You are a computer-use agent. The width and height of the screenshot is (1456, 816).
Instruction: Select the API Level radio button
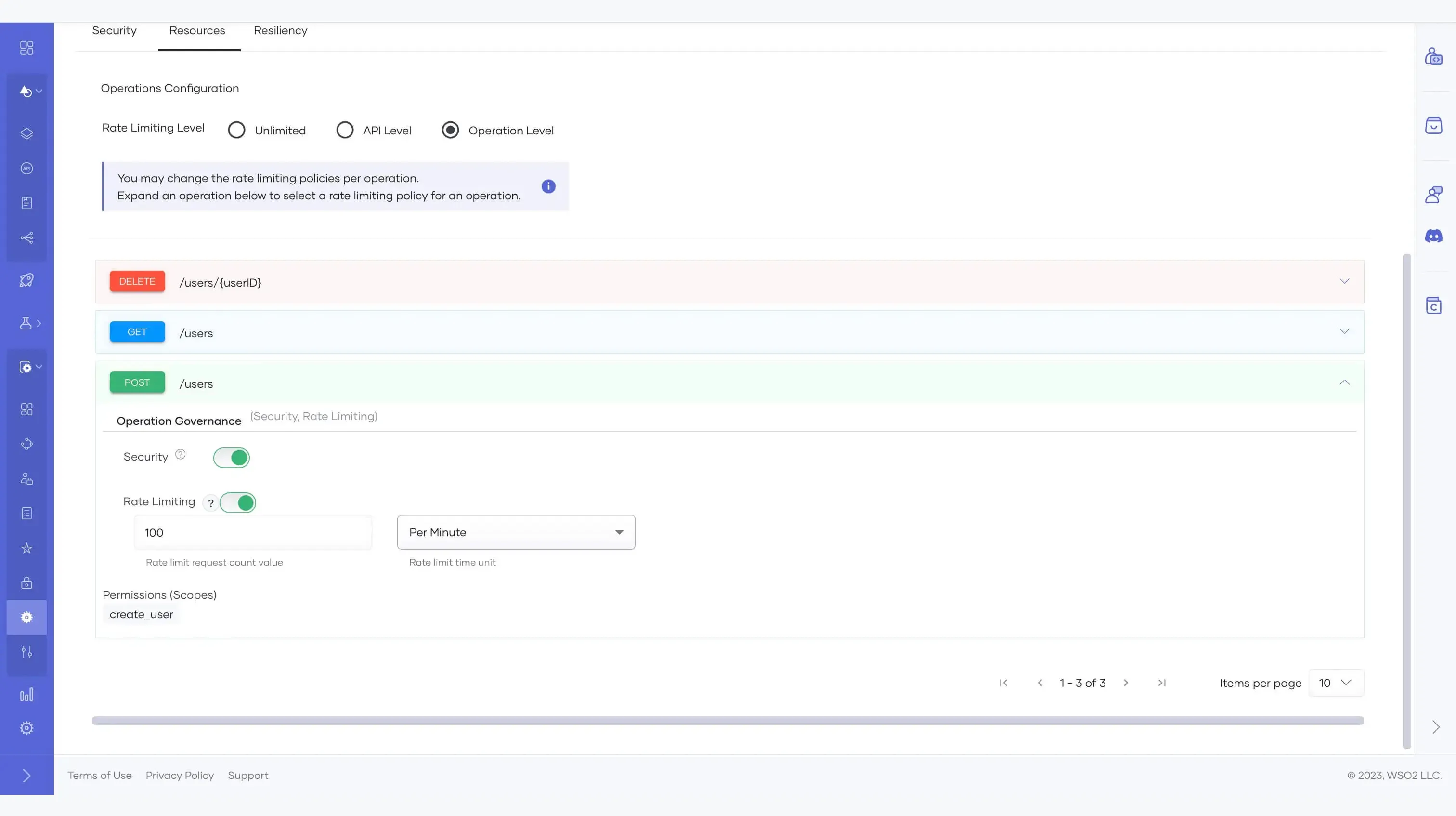(345, 131)
